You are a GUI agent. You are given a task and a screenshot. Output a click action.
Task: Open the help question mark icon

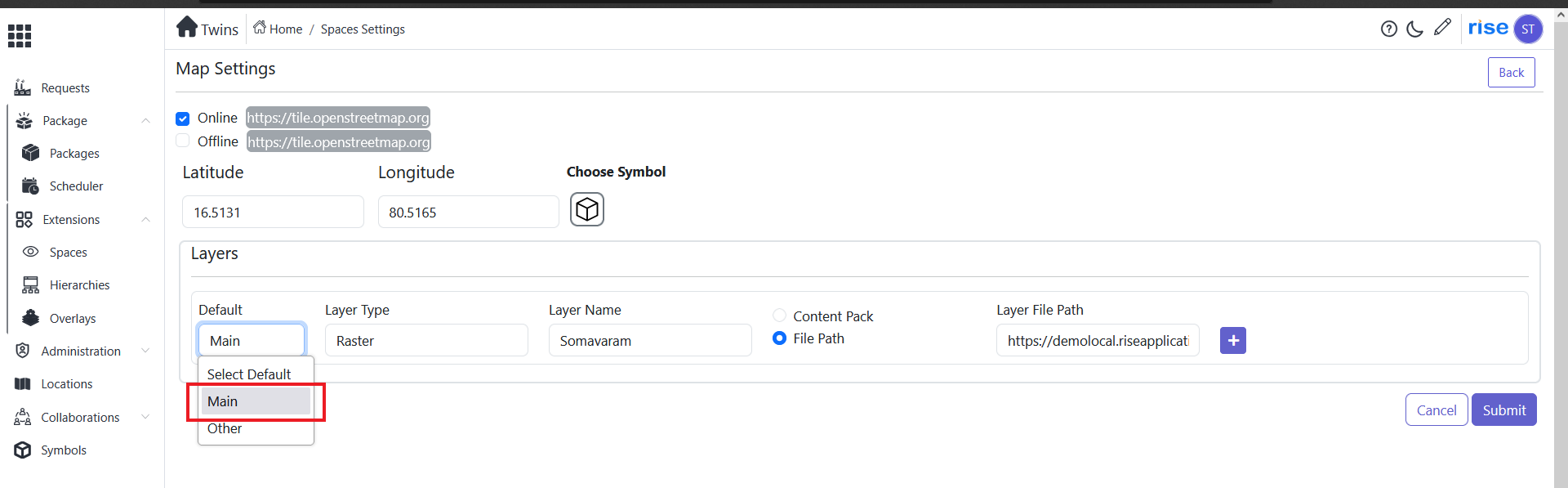(1389, 29)
